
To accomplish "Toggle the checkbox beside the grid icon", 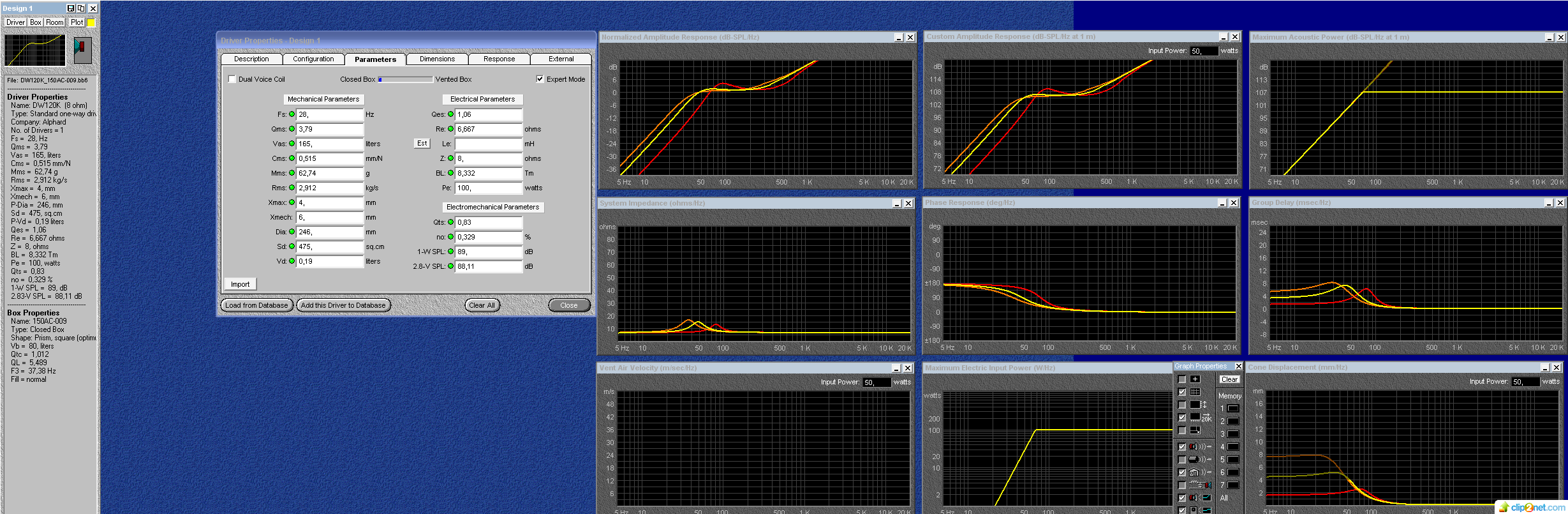I will (x=1182, y=392).
